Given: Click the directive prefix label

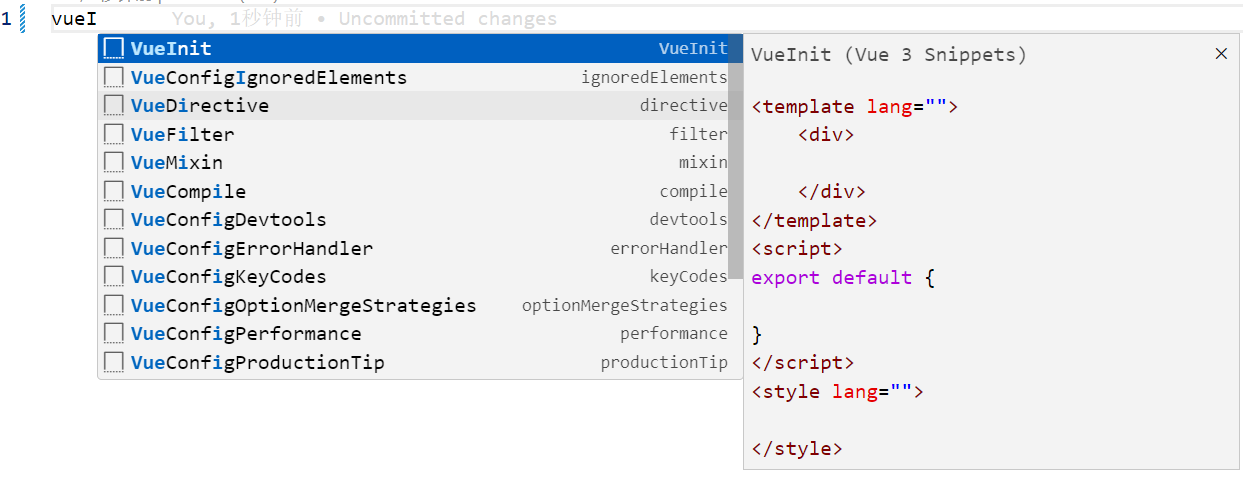Looking at the screenshot, I should click(x=684, y=105).
